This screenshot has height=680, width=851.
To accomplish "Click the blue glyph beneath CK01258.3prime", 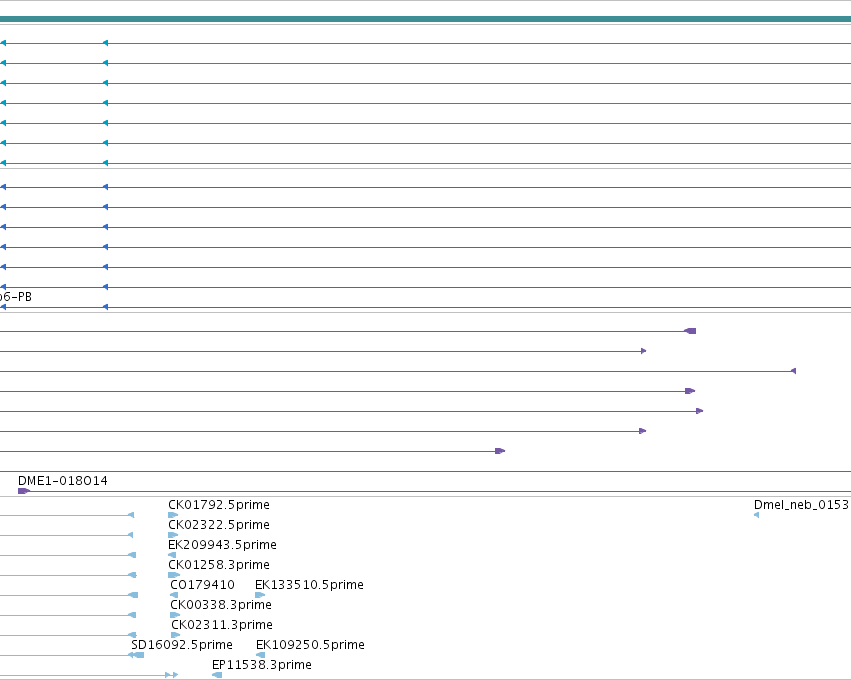I will pyautogui.click(x=174, y=575).
